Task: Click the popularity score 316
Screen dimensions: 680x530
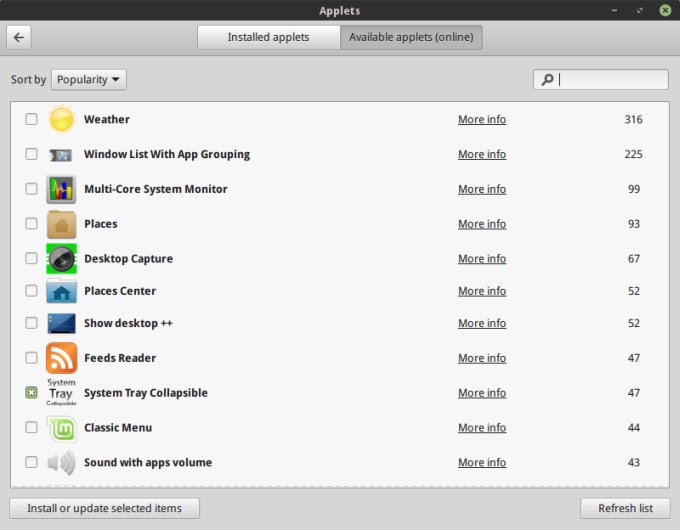Action: [x=633, y=119]
